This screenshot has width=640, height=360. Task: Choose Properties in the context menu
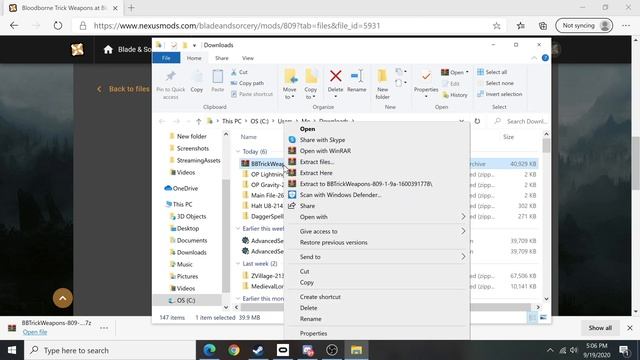point(377,333)
